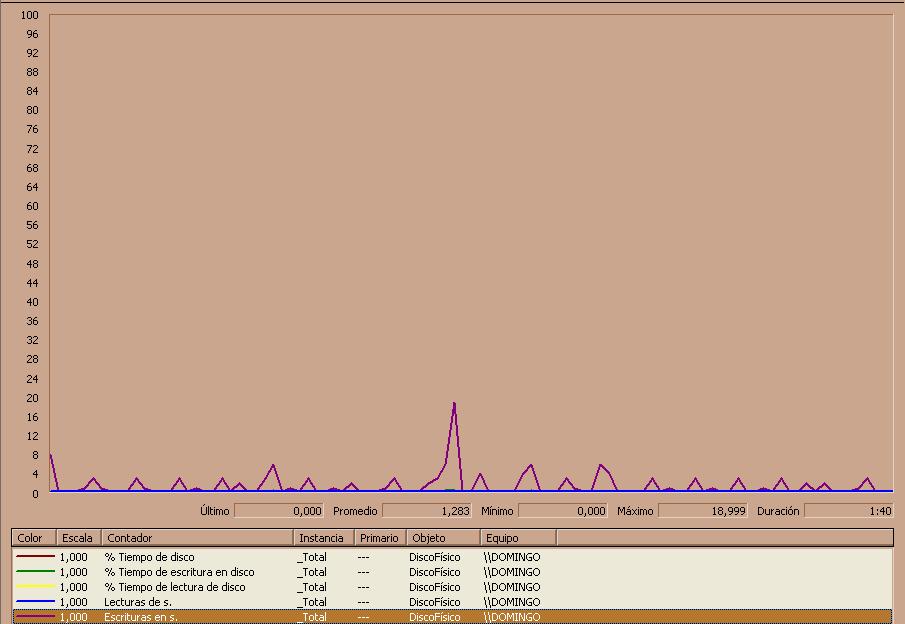The width and height of the screenshot is (905, 624).
Task: Select the % Tiempo de escritura en disco row
Action: click(452, 572)
